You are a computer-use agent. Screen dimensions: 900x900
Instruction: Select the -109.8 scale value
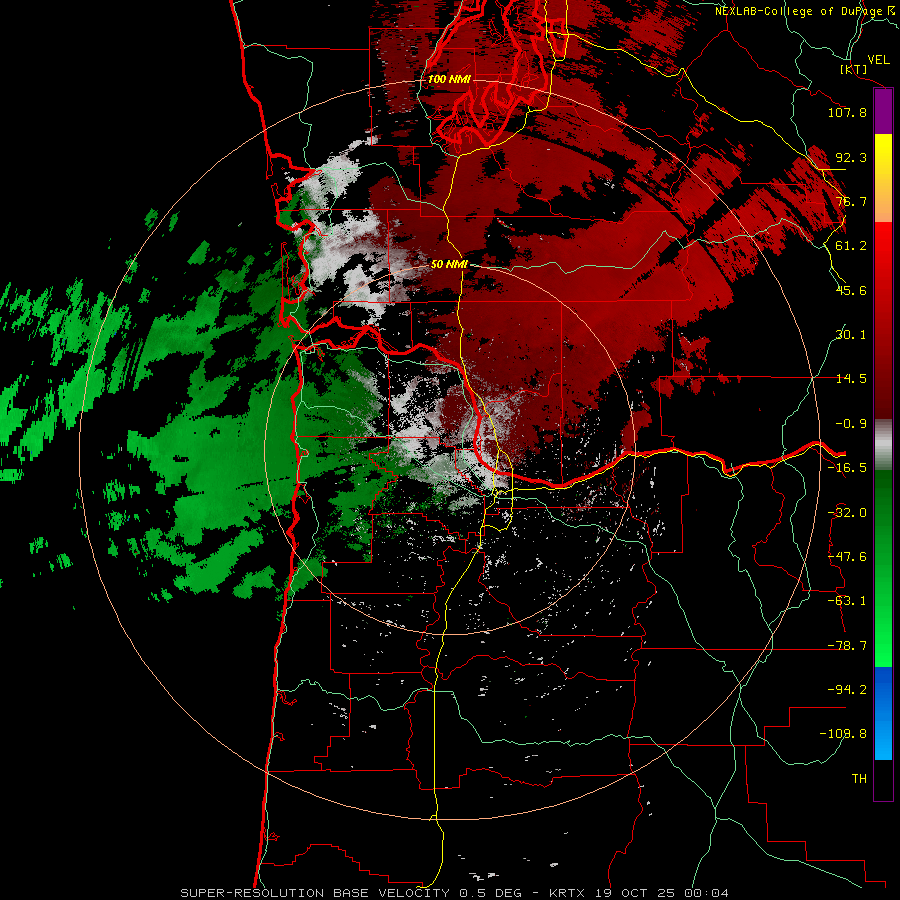843,734
